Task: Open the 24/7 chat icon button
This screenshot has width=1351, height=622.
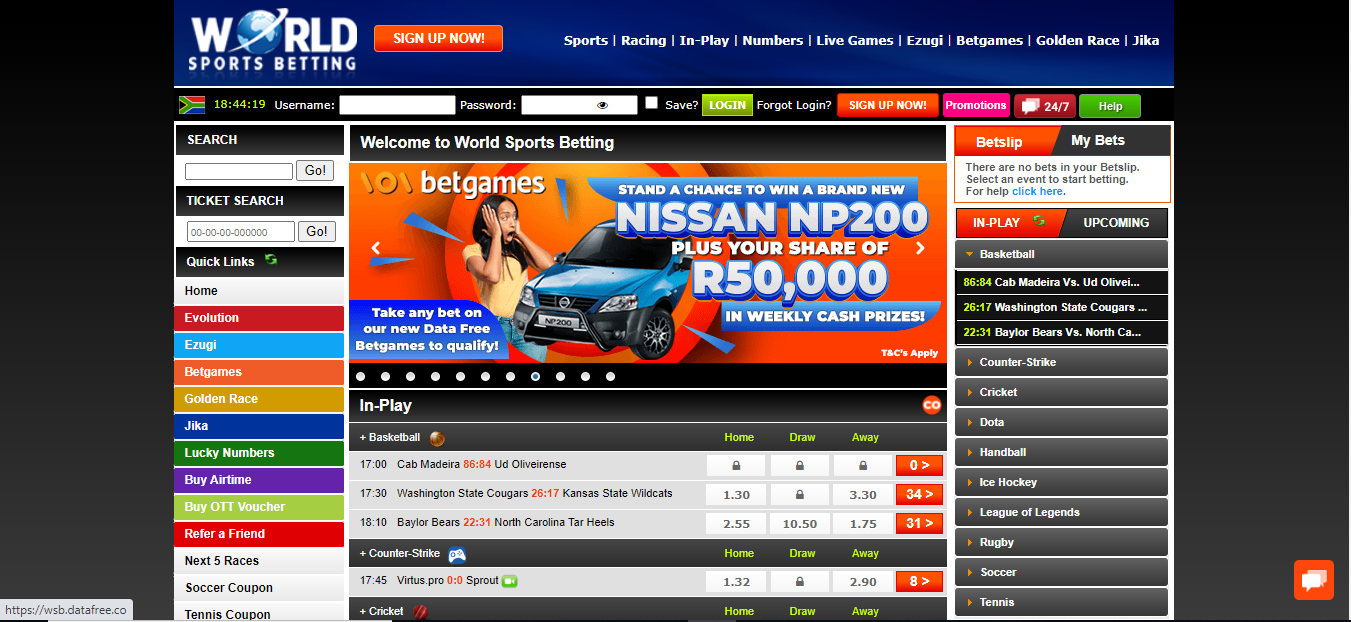Action: [x=1045, y=105]
